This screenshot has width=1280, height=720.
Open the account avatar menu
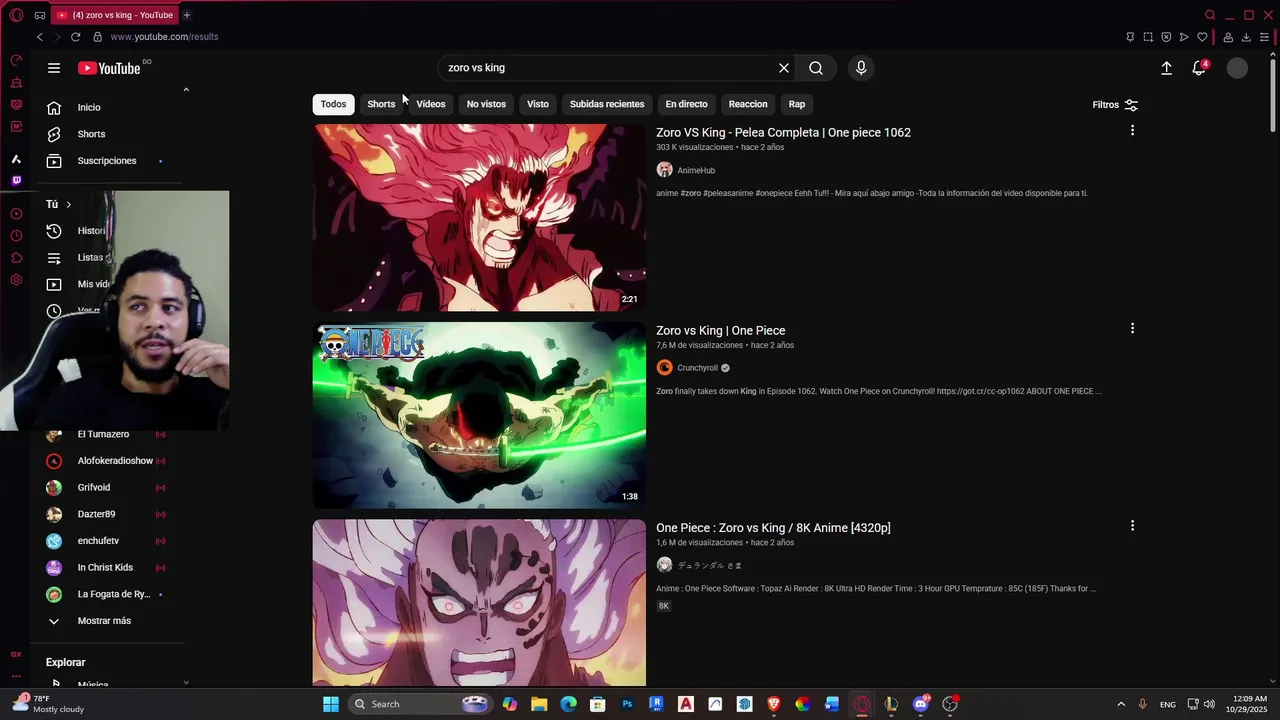[x=1238, y=68]
